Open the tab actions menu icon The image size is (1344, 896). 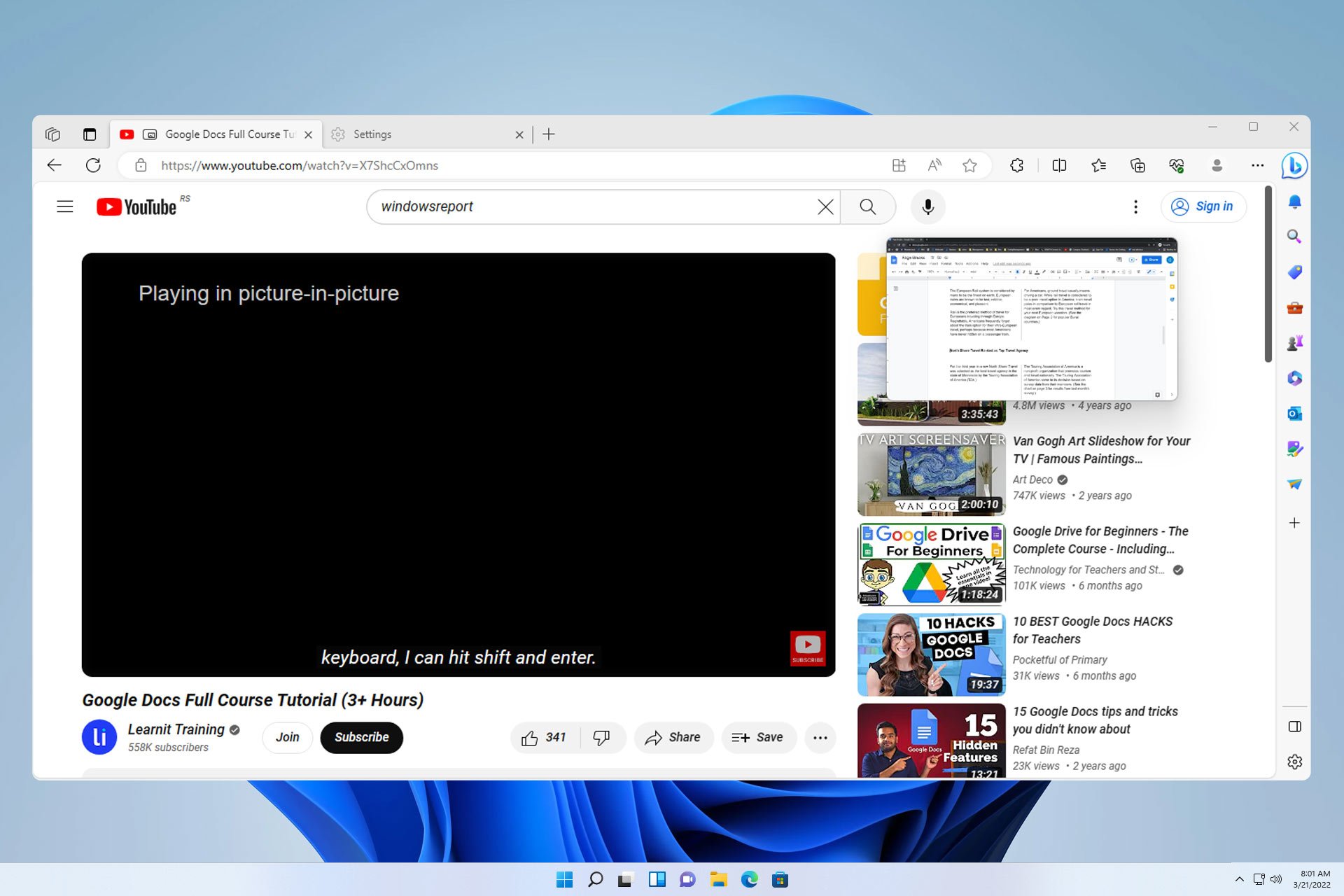[90, 134]
